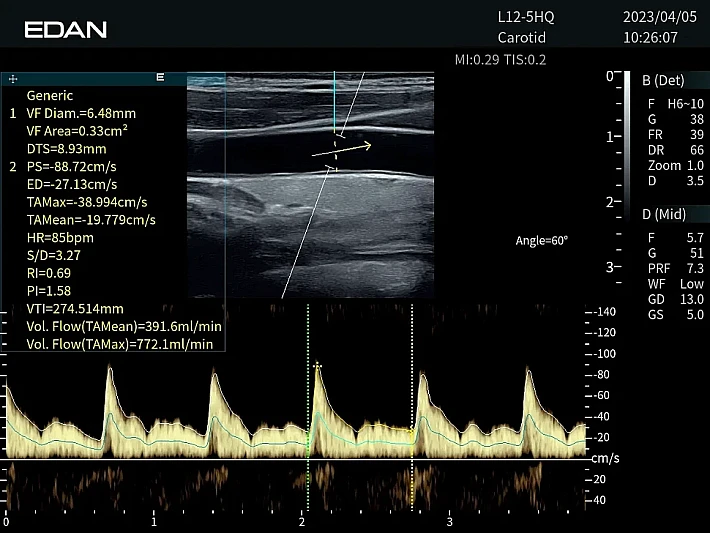The height and width of the screenshot is (533, 710).
Task: Click the Zoom 1.0 parameter
Action: [x=675, y=165]
